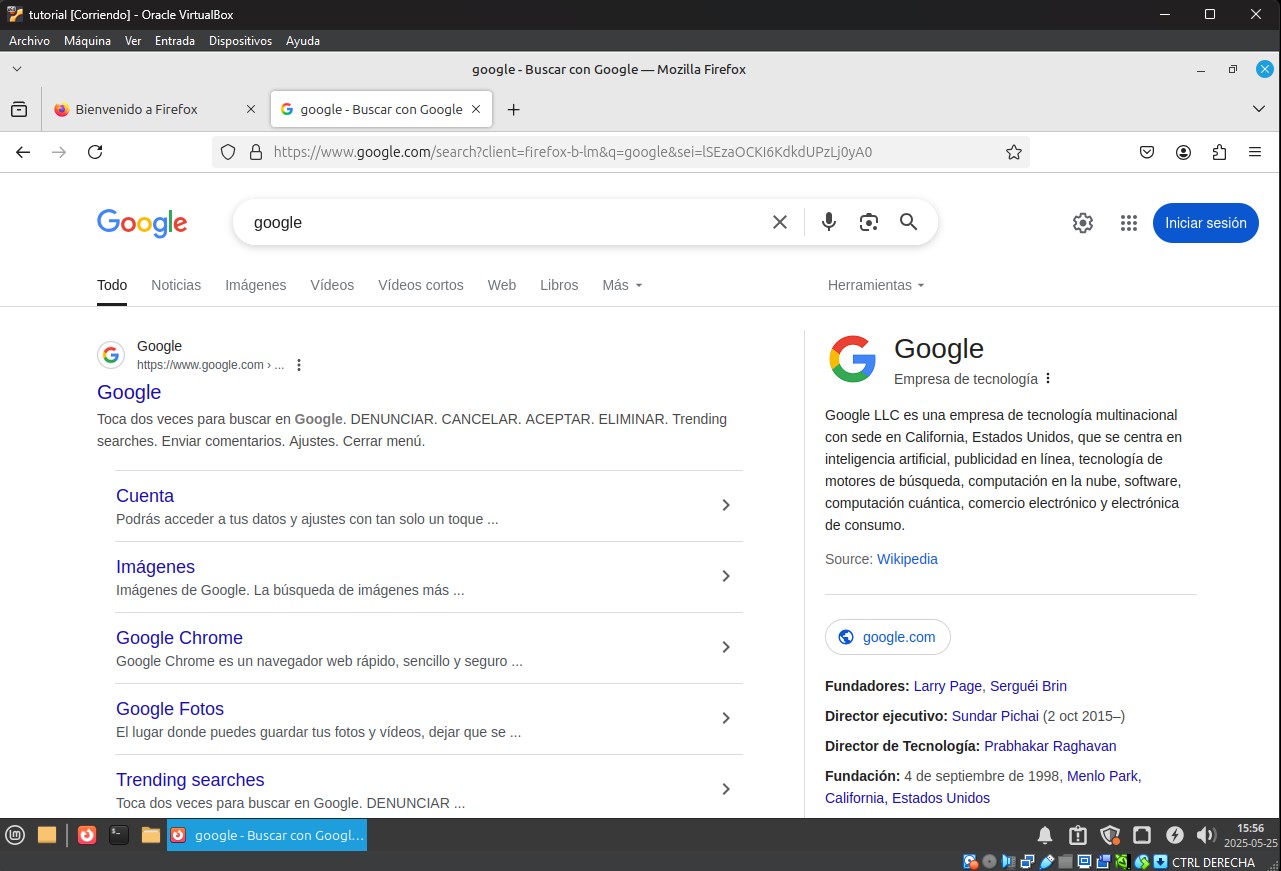Select the Noticias results tab
The height and width of the screenshot is (871, 1281).
click(x=176, y=285)
